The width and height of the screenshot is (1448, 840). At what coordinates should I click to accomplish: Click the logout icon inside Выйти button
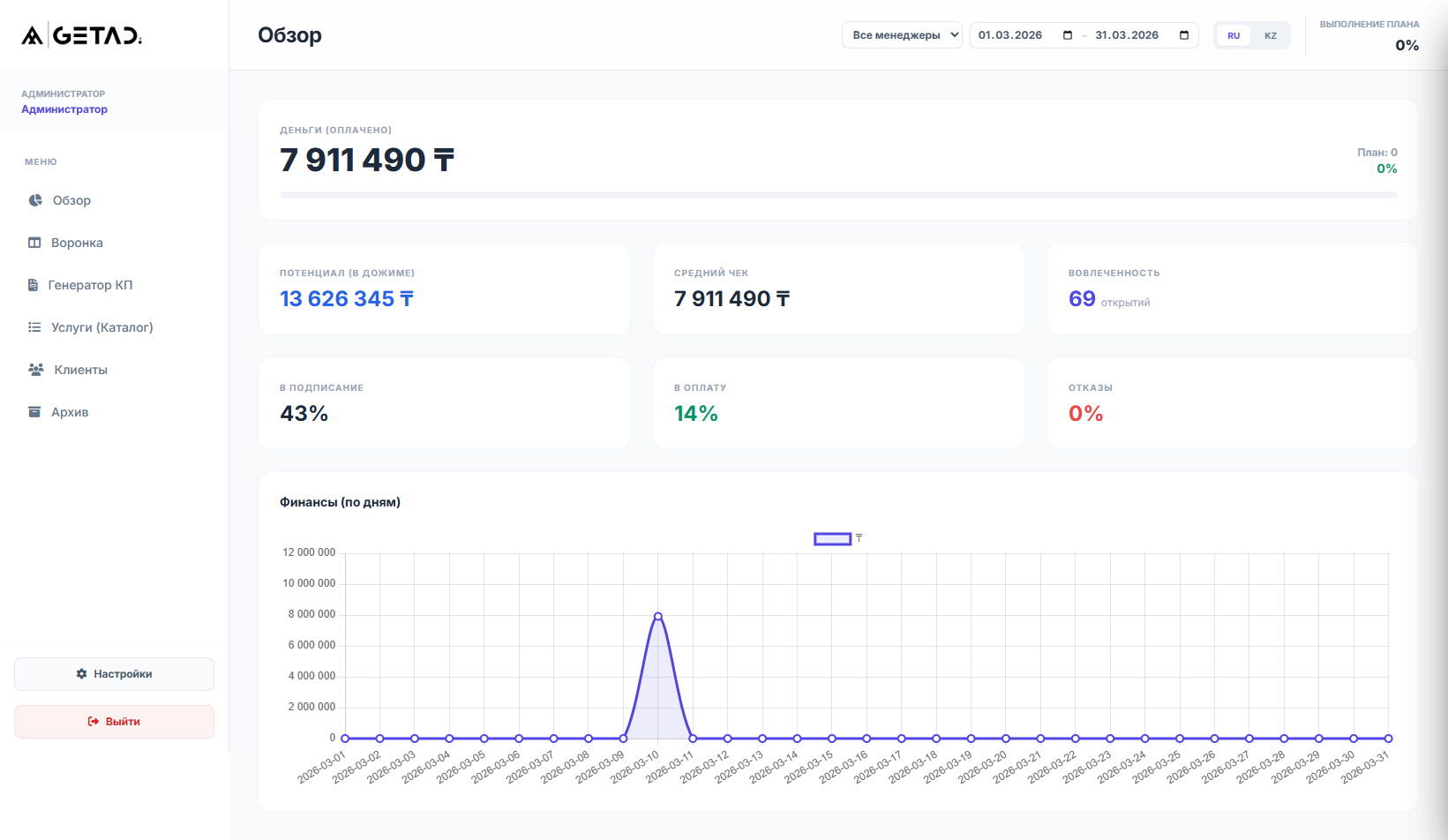coord(94,721)
